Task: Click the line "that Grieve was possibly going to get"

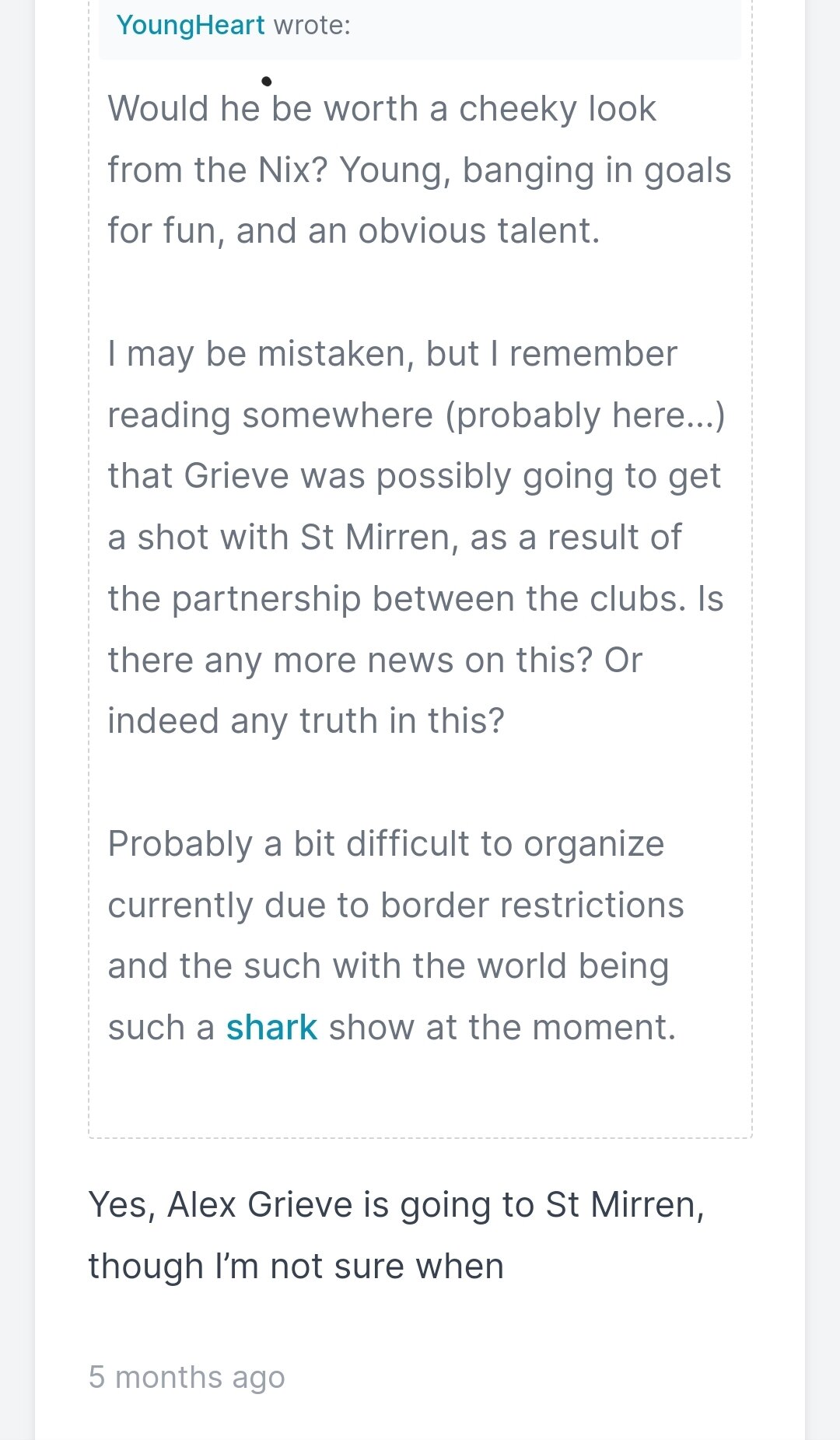Action: tap(414, 476)
